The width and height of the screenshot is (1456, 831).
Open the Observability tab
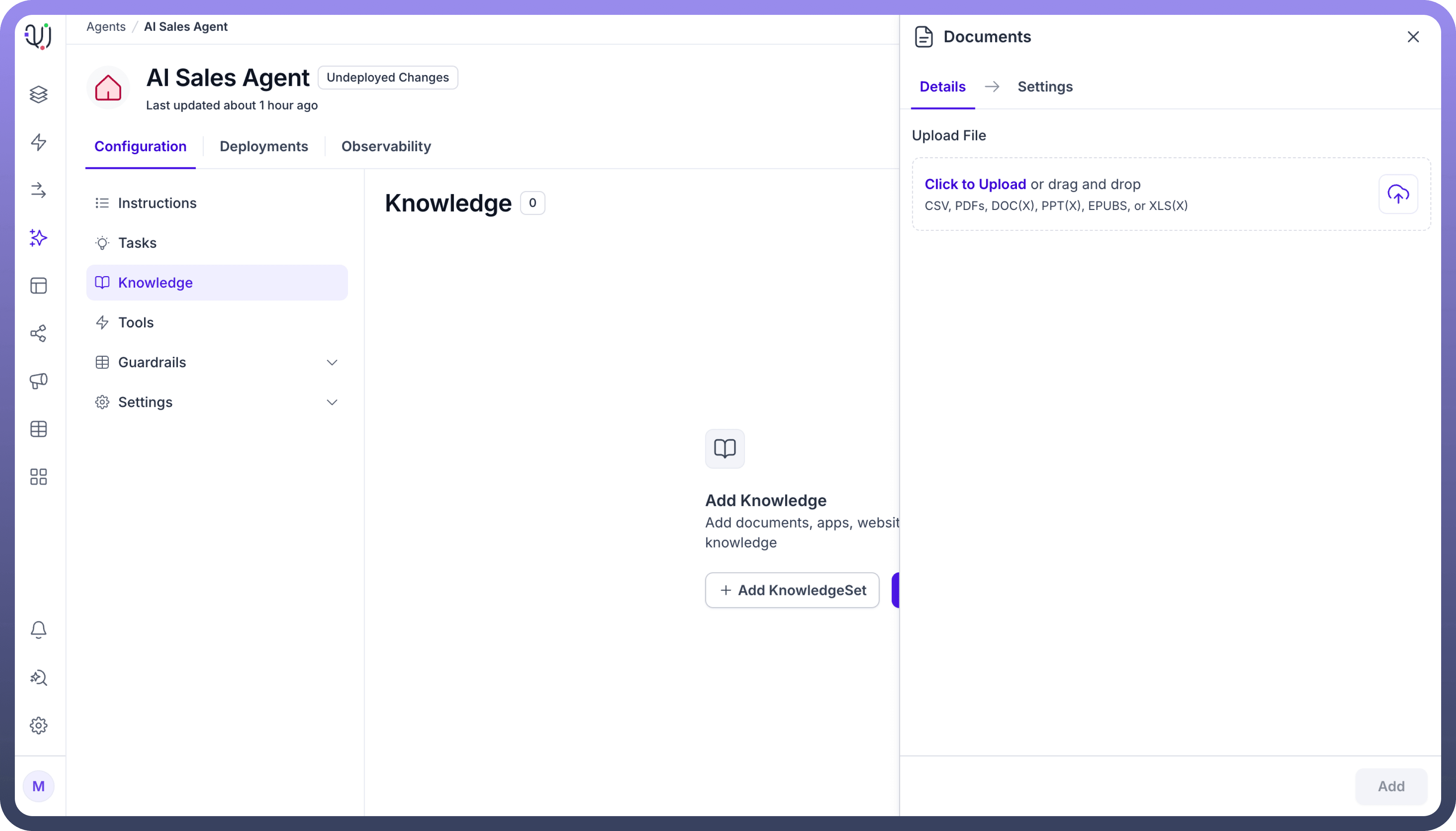coord(386,146)
